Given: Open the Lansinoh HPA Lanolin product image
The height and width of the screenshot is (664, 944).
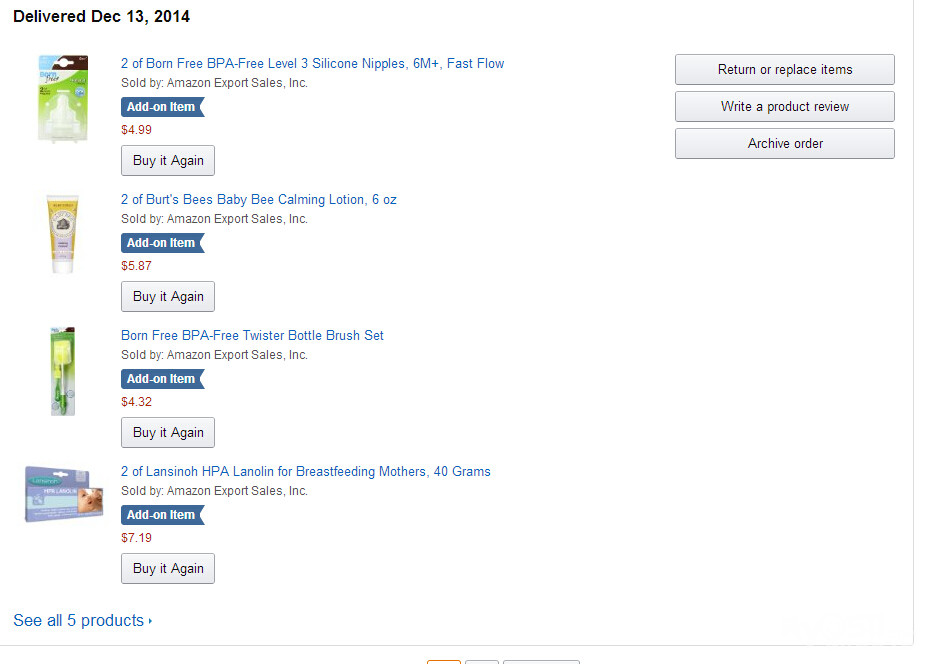Looking at the screenshot, I should click(64, 494).
